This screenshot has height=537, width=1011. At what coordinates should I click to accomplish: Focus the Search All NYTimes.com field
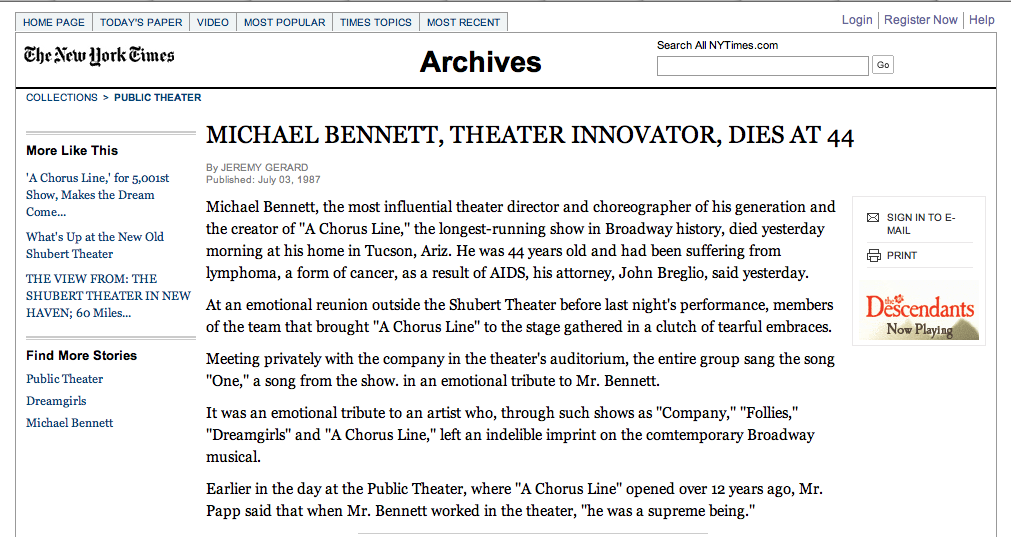(762, 66)
